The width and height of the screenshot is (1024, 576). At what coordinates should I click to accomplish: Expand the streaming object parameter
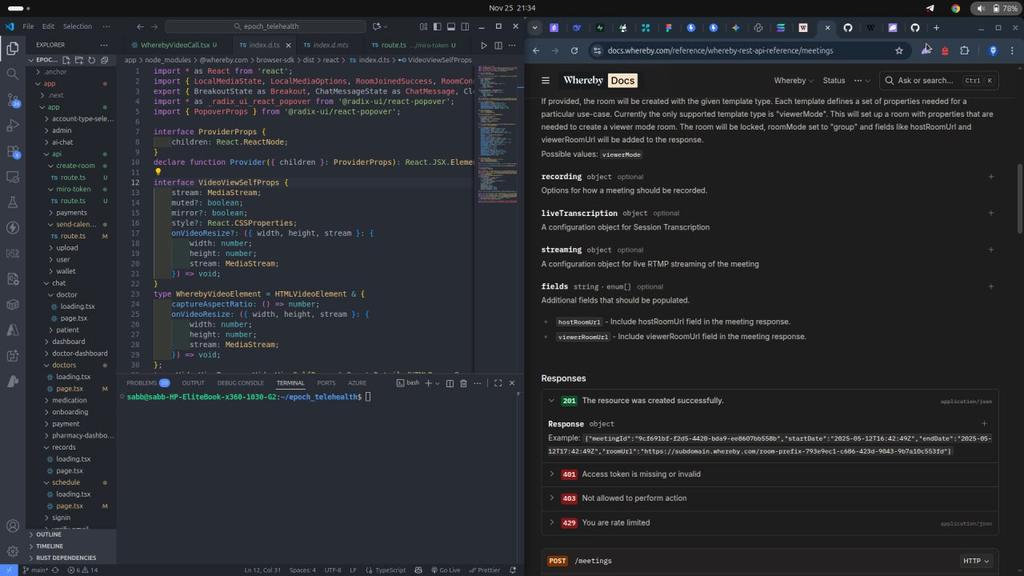coord(991,249)
